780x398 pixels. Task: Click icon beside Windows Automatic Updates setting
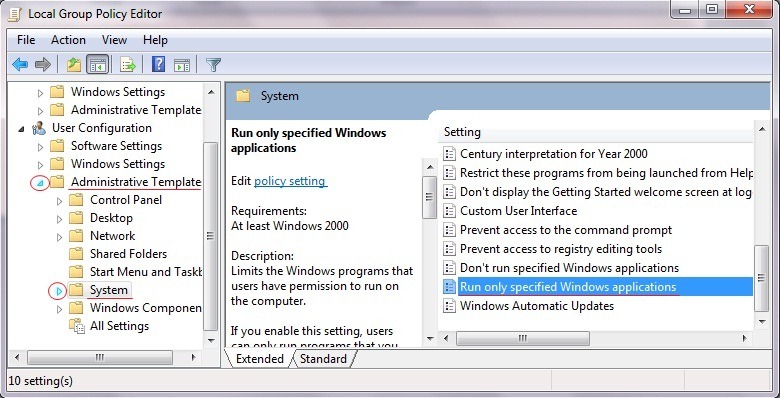point(449,305)
